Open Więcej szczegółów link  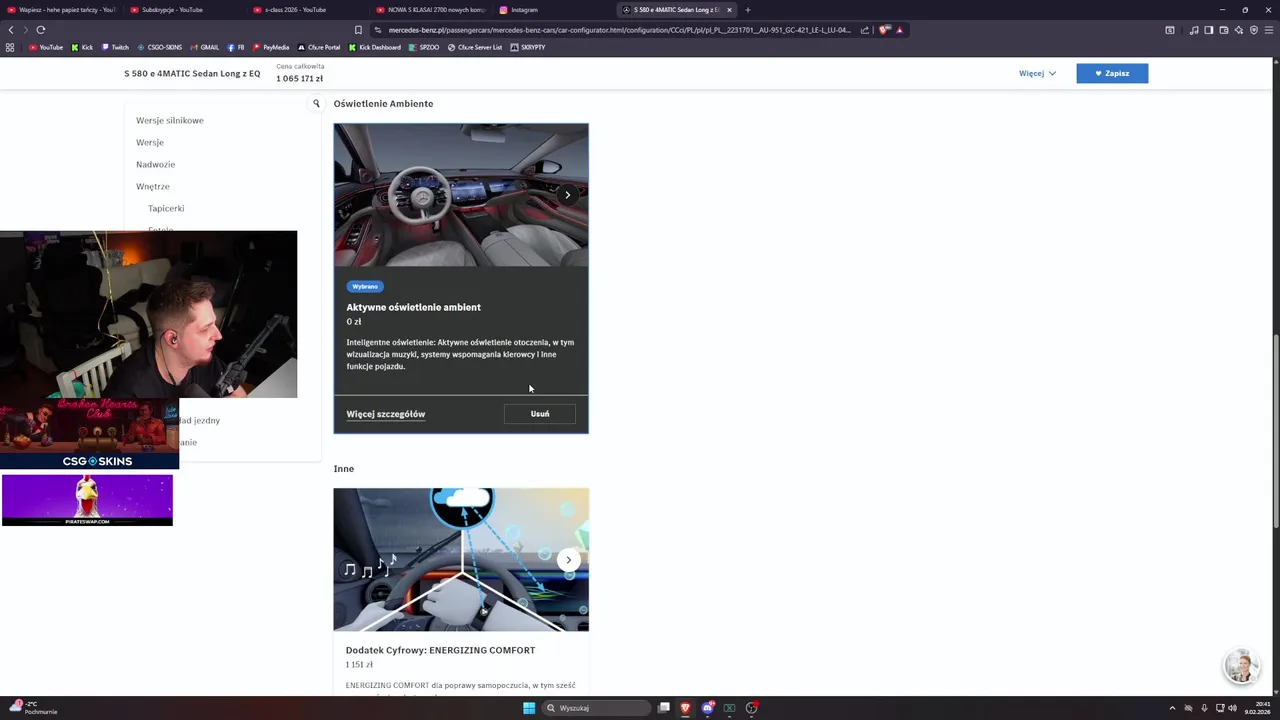386,414
